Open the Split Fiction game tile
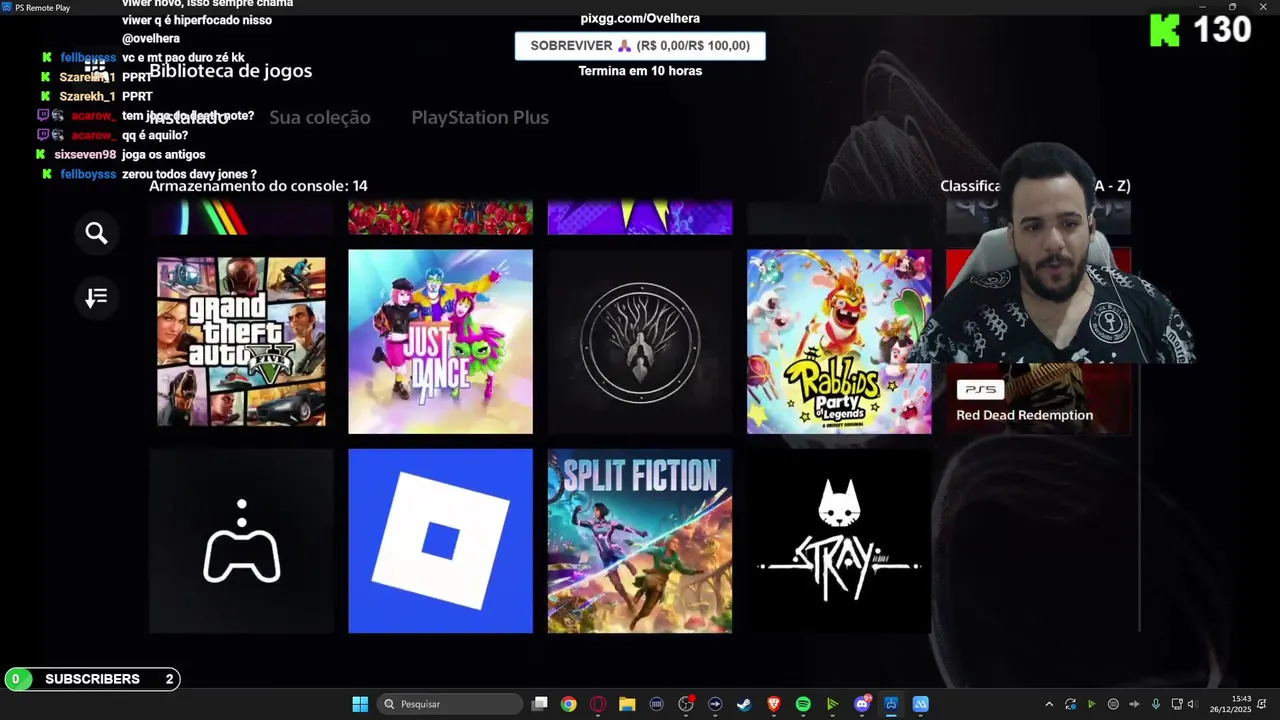1280x720 pixels. (640, 541)
